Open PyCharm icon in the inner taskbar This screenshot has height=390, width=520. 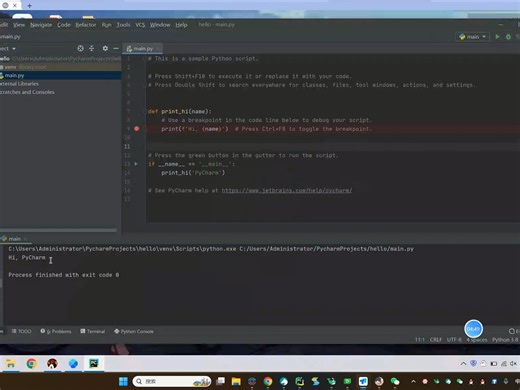tap(94, 364)
